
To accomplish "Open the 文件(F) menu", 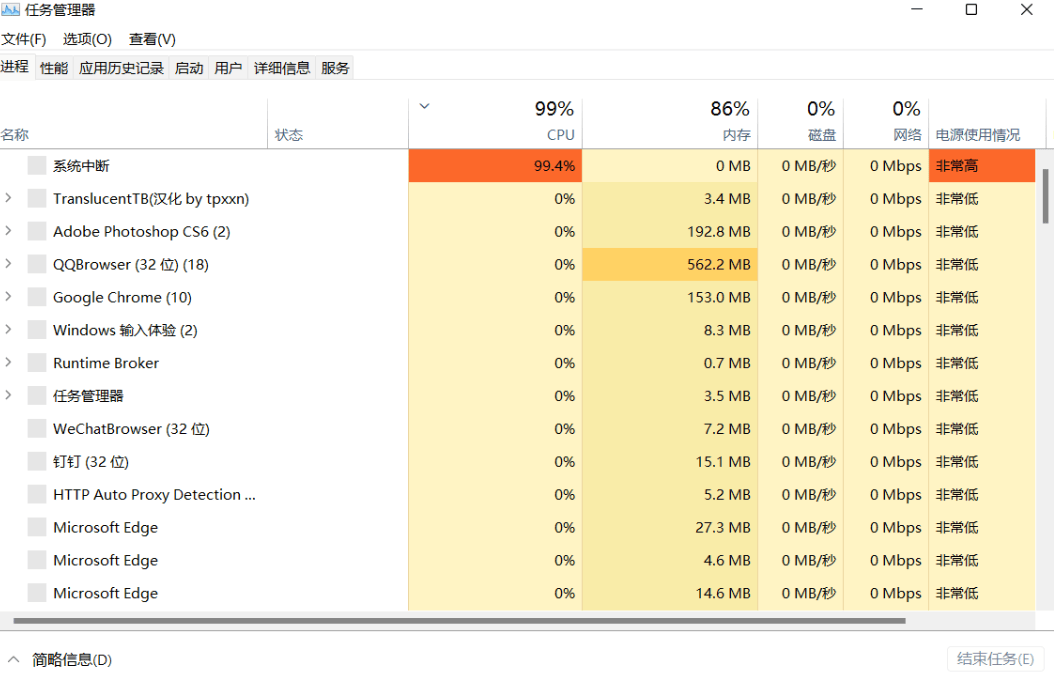I will 24,39.
